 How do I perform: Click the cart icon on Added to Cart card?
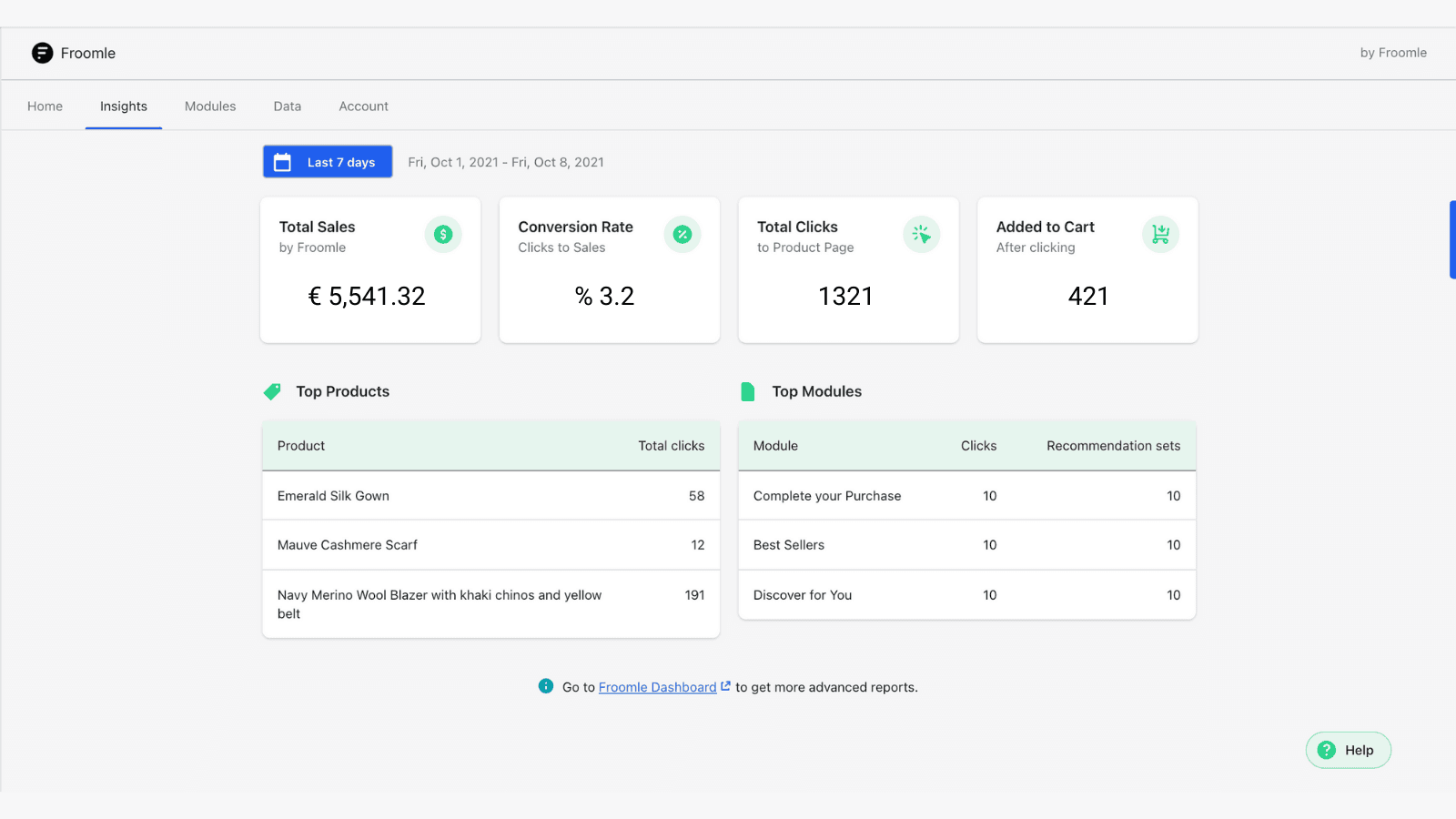click(1160, 234)
